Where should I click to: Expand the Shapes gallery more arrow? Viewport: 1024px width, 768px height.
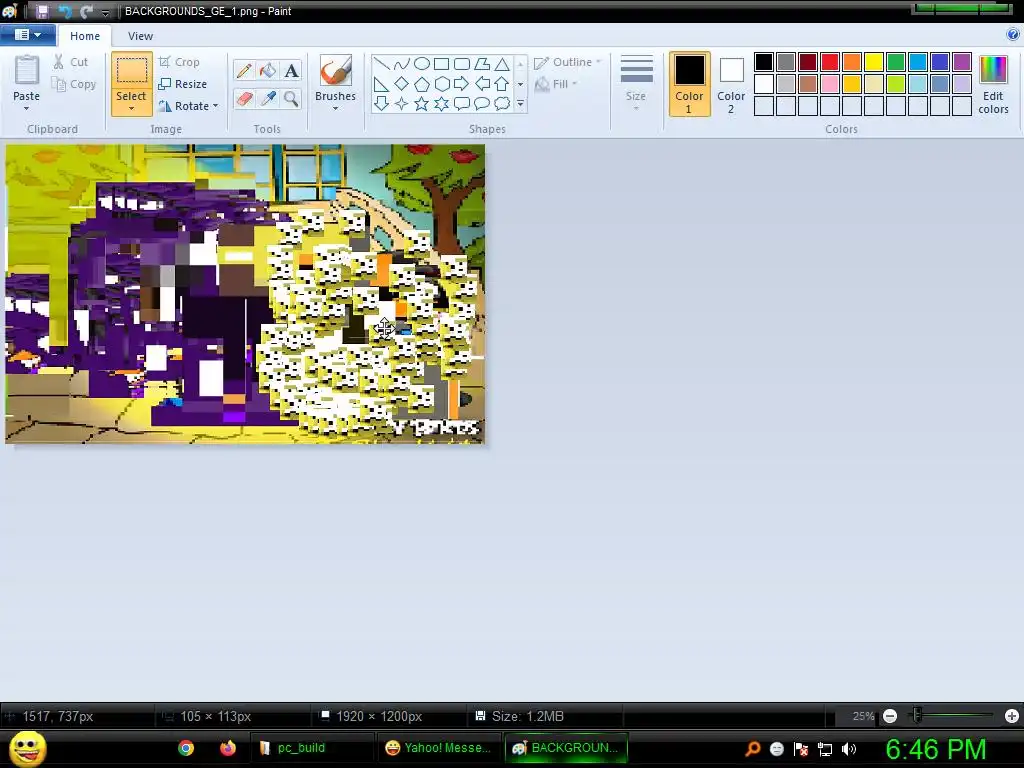point(520,103)
